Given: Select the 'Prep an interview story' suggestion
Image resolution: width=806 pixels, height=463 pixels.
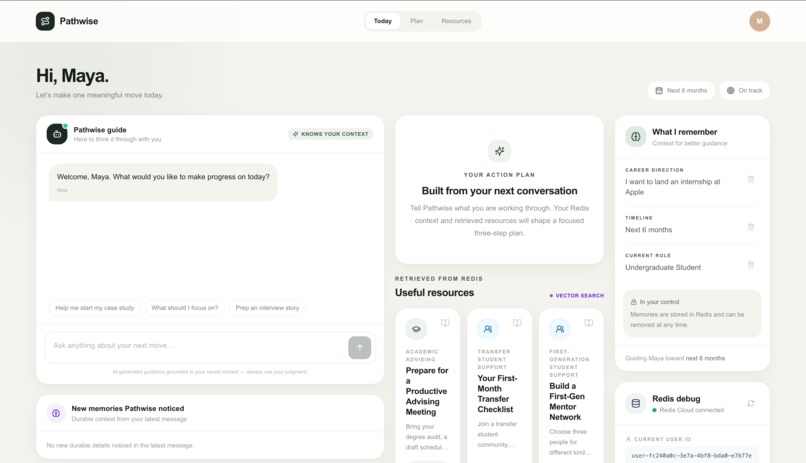Looking at the screenshot, I should 267,308.
